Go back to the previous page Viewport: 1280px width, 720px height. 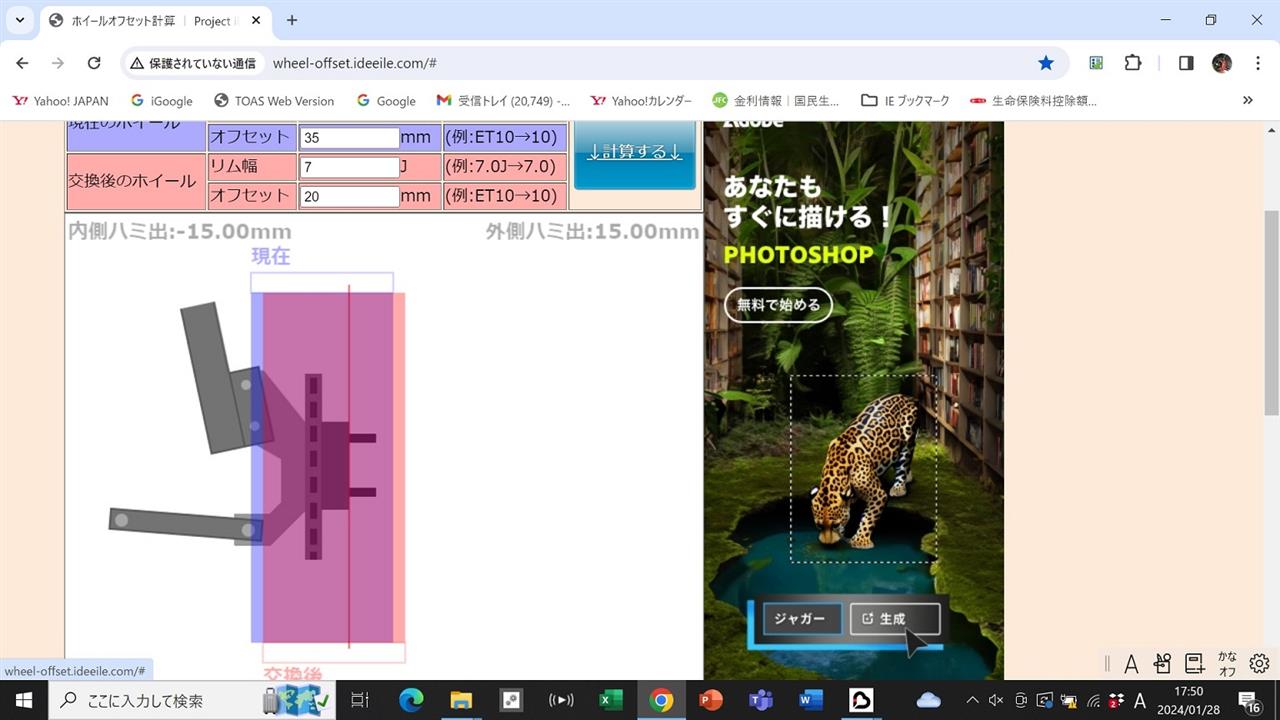coord(22,63)
